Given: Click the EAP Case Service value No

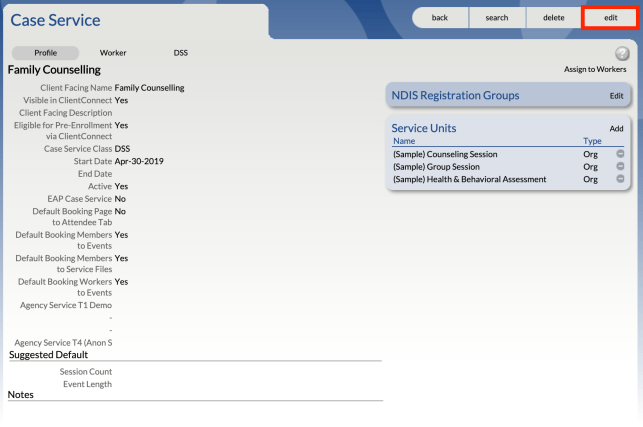Looking at the screenshot, I should pyautogui.click(x=120, y=199).
